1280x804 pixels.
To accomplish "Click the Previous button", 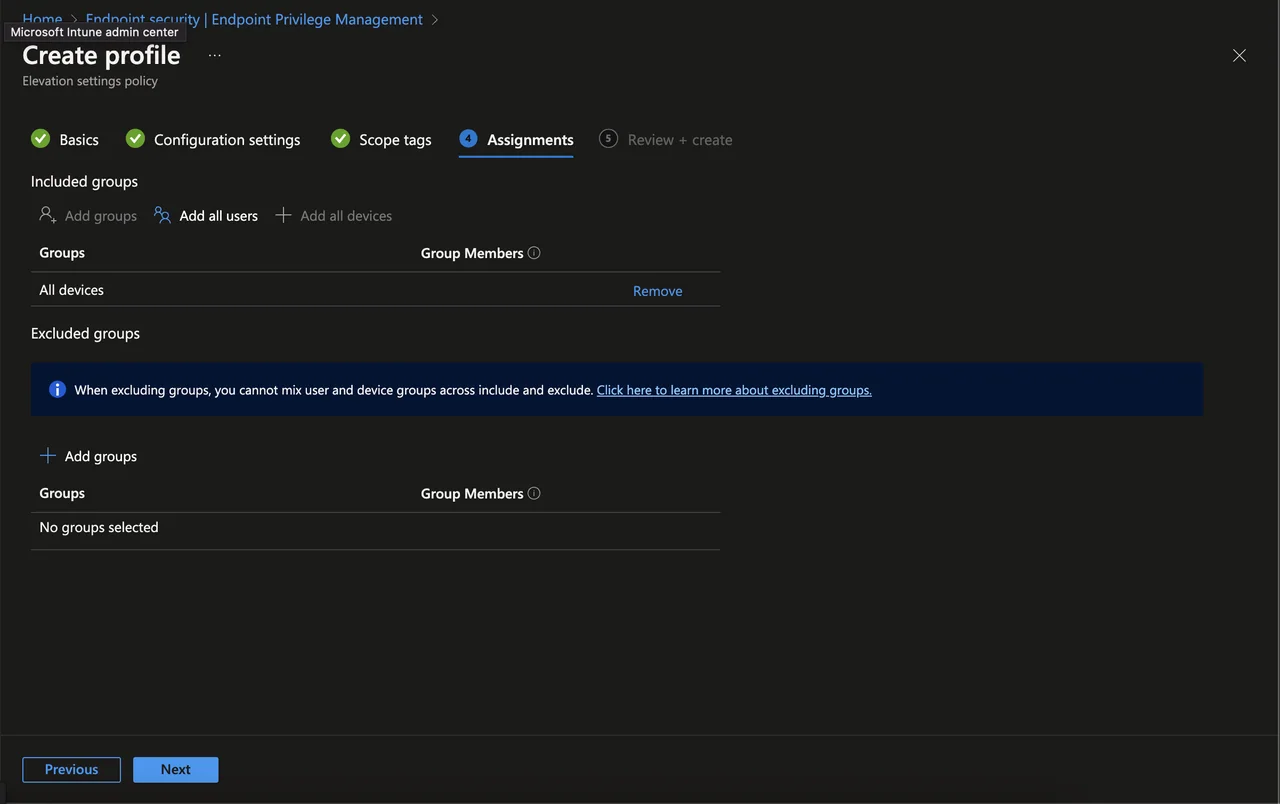I will point(71,769).
